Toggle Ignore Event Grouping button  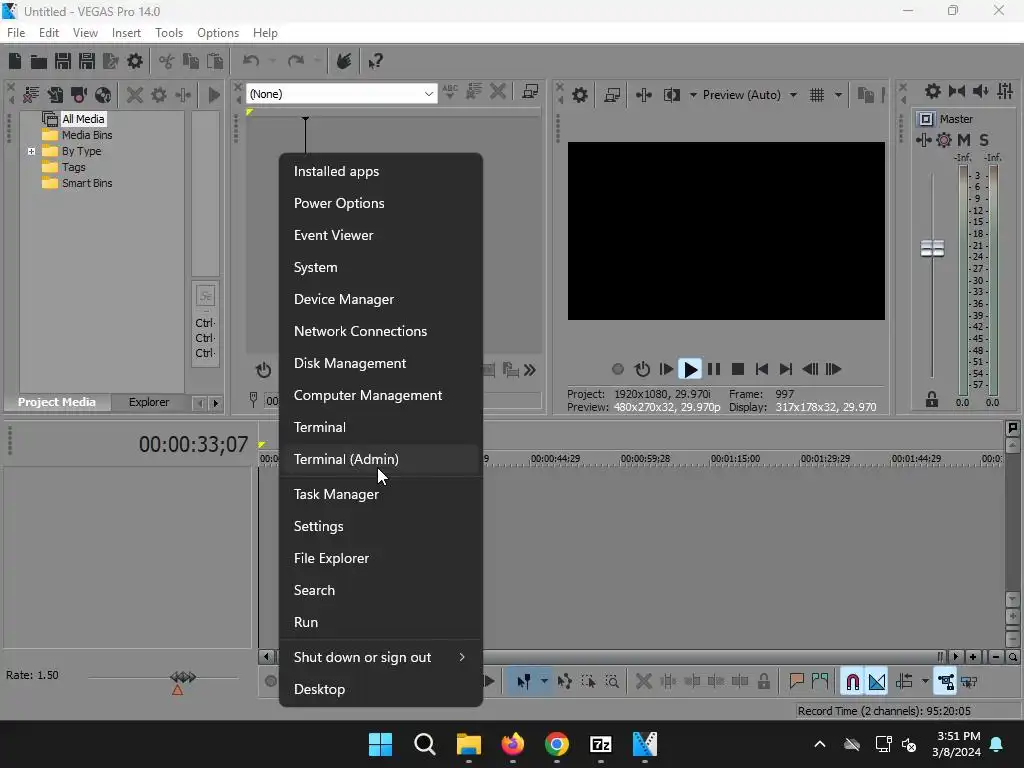(x=969, y=682)
